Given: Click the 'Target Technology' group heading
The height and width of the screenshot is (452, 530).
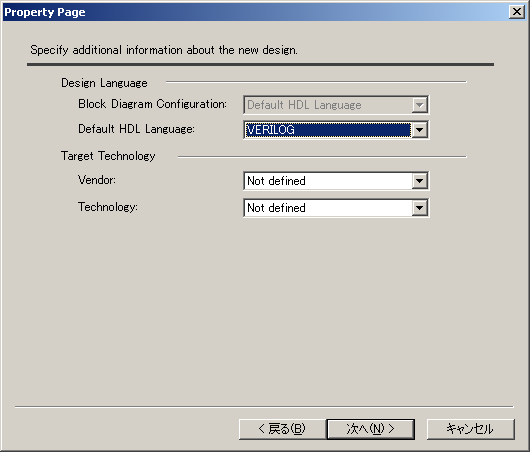Looking at the screenshot, I should point(108,156).
